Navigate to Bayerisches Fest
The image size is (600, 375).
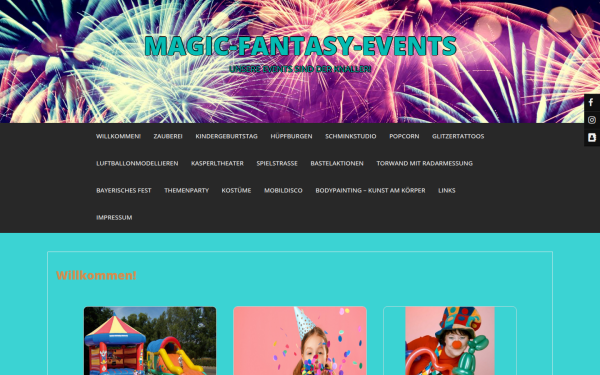click(x=124, y=191)
